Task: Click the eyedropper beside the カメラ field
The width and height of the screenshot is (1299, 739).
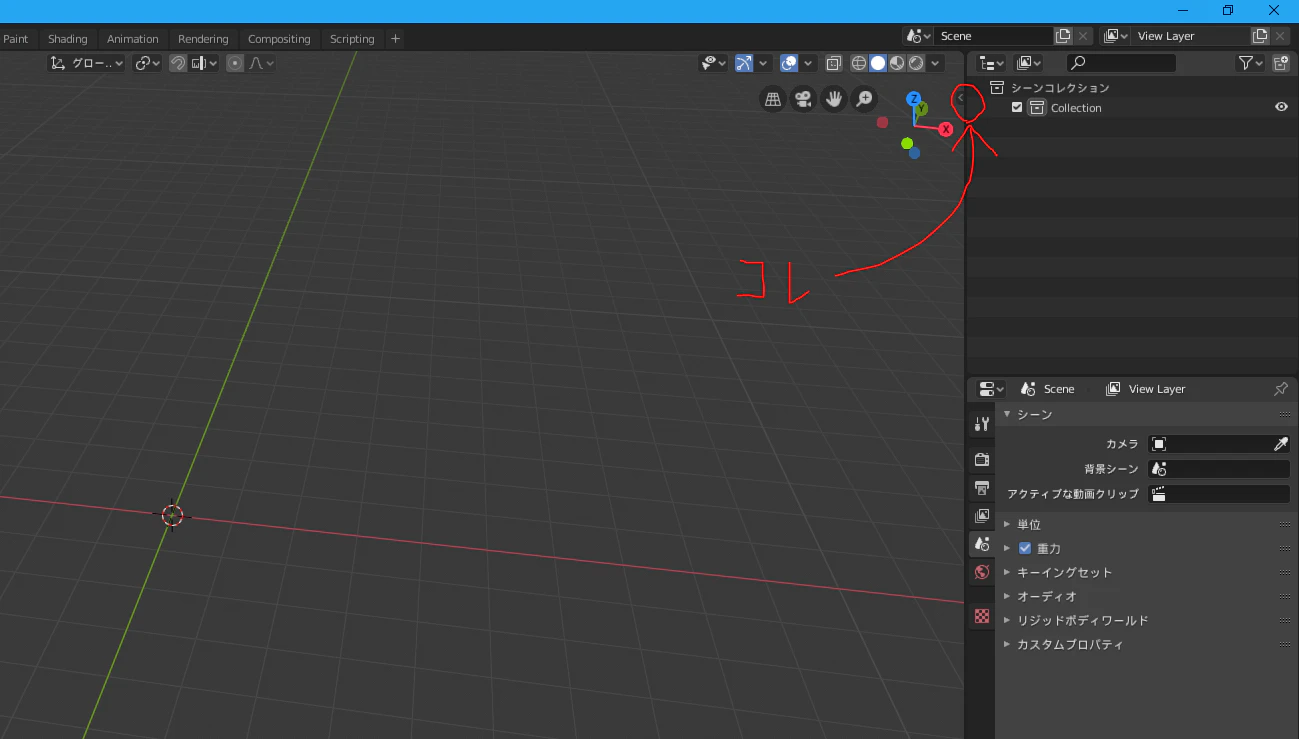Action: coord(1280,444)
